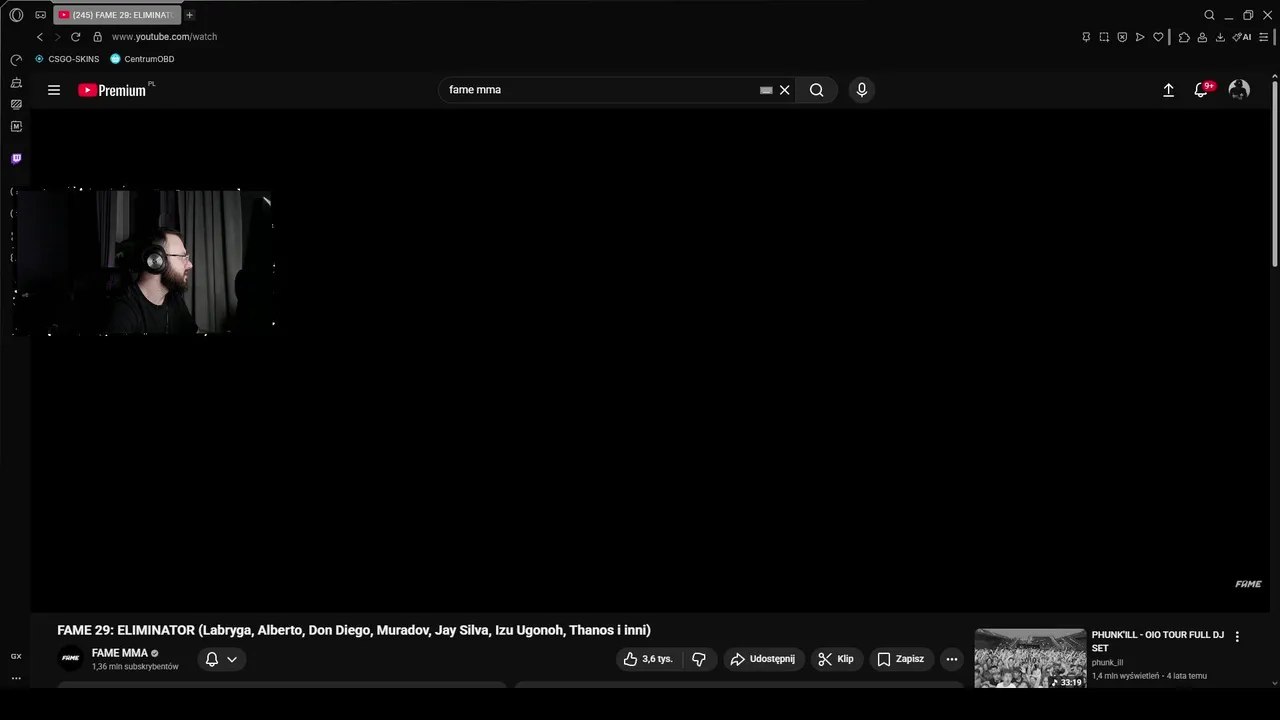Open GX Control speedometer panel
Image resolution: width=1280 pixels, height=720 pixels.
[x=16, y=60]
